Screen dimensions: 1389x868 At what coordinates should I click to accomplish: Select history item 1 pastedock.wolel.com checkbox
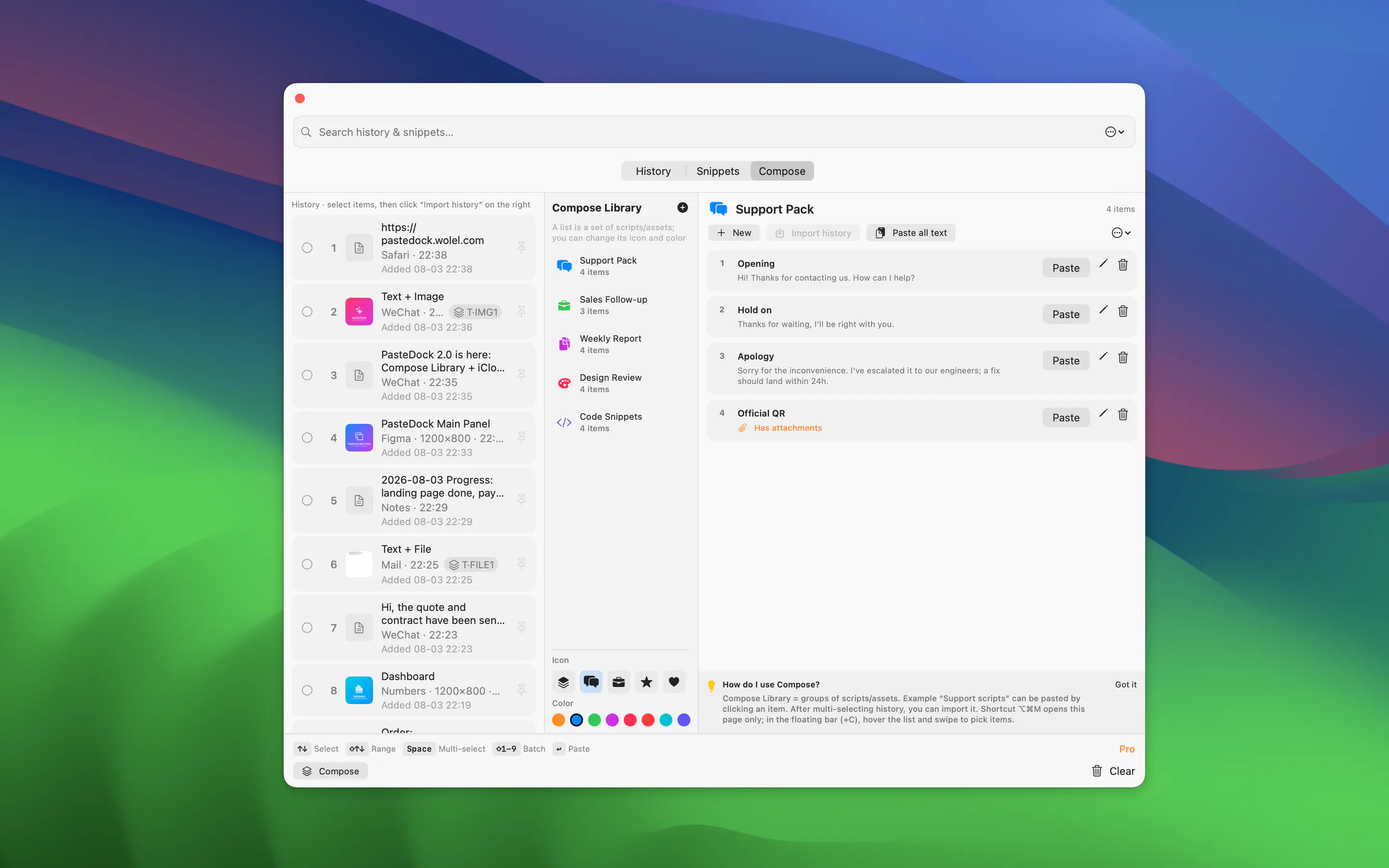click(307, 248)
